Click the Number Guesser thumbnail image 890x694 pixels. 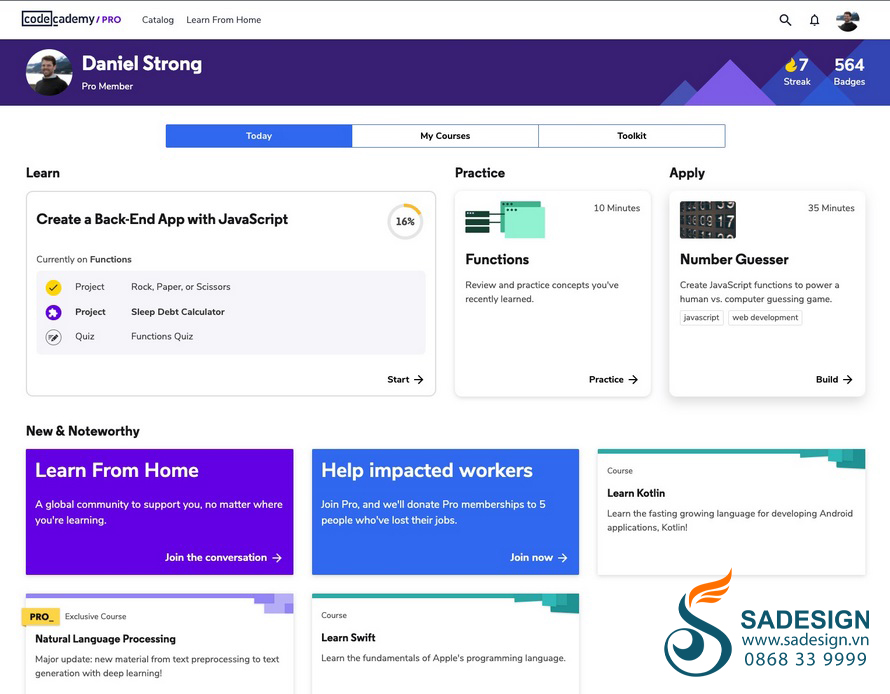pos(708,220)
